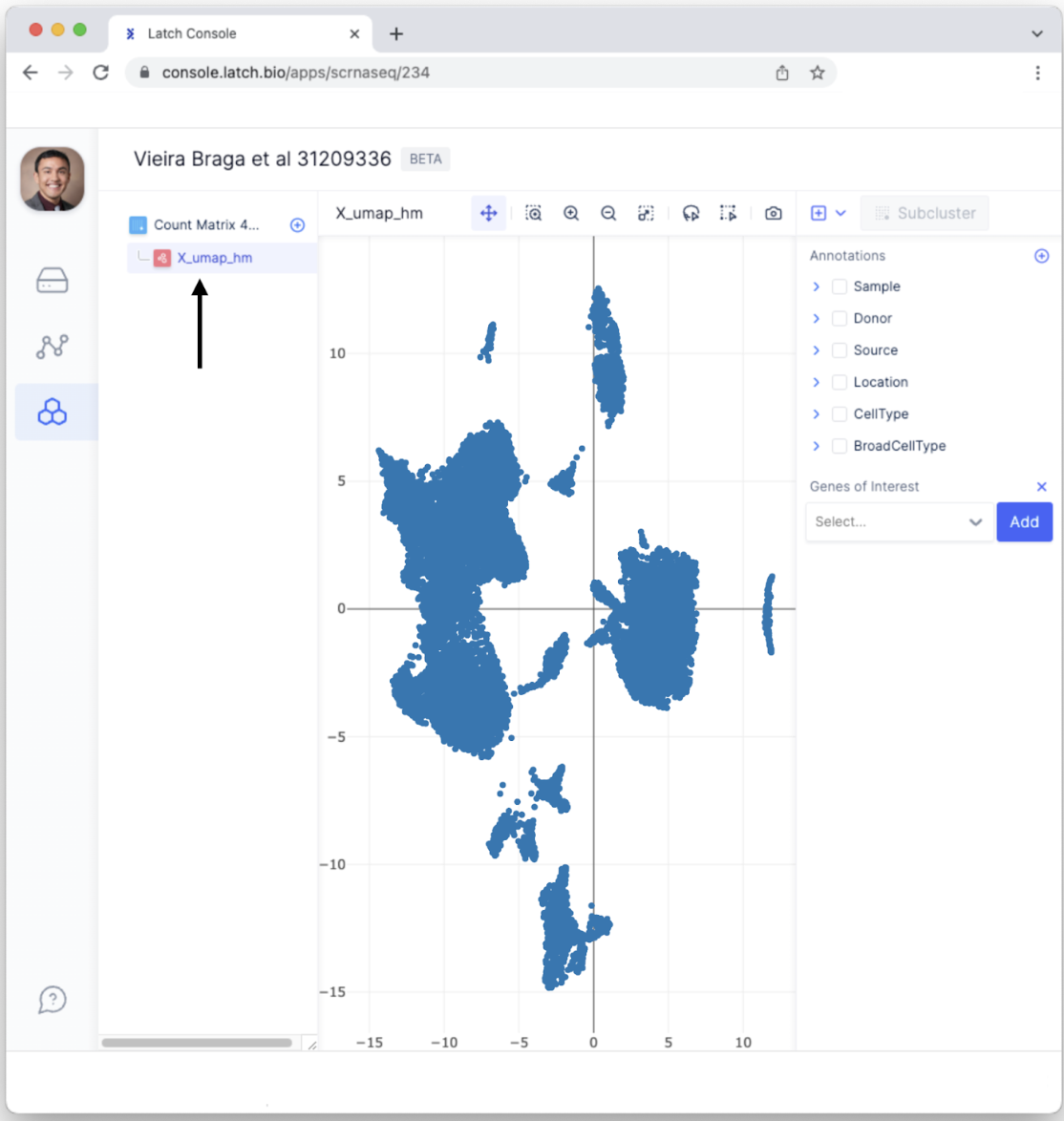Select Count Matrix 4... tree row

[206, 225]
